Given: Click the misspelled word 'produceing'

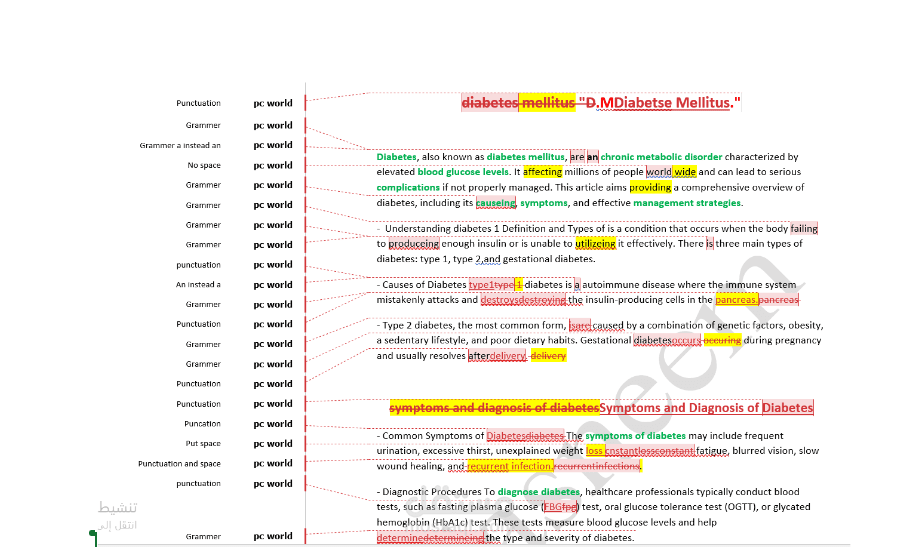Looking at the screenshot, I should point(414,244).
